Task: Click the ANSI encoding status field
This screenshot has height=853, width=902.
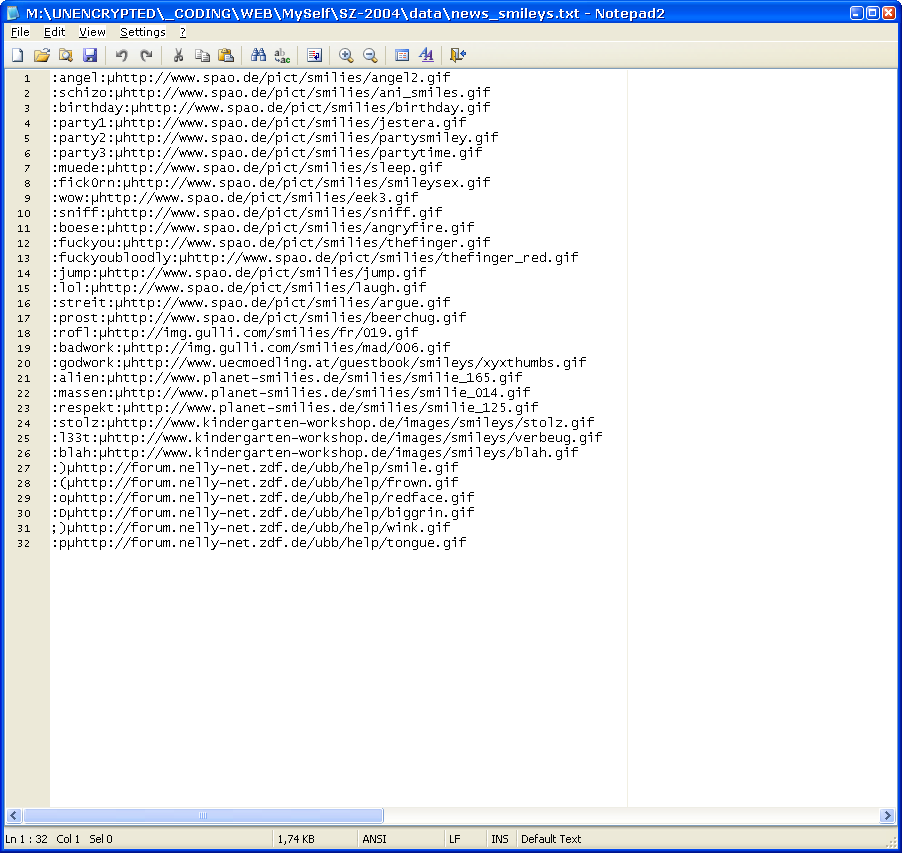Action: tap(374, 839)
